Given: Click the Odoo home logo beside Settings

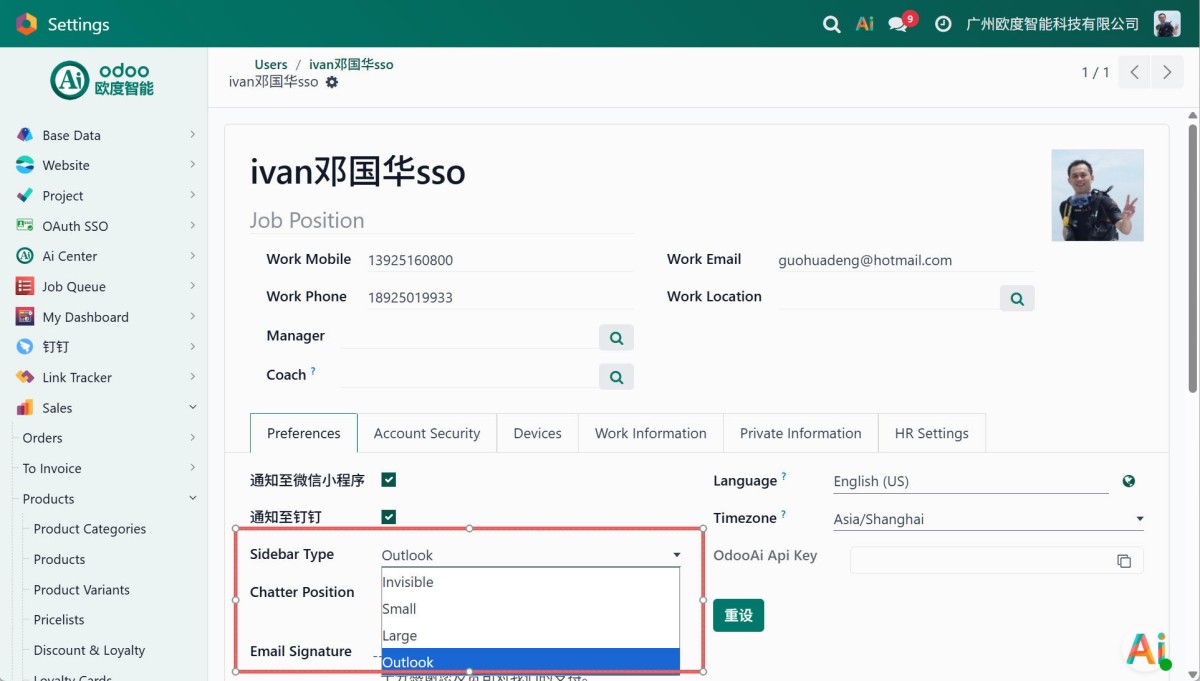Looking at the screenshot, I should pyautogui.click(x=27, y=24).
